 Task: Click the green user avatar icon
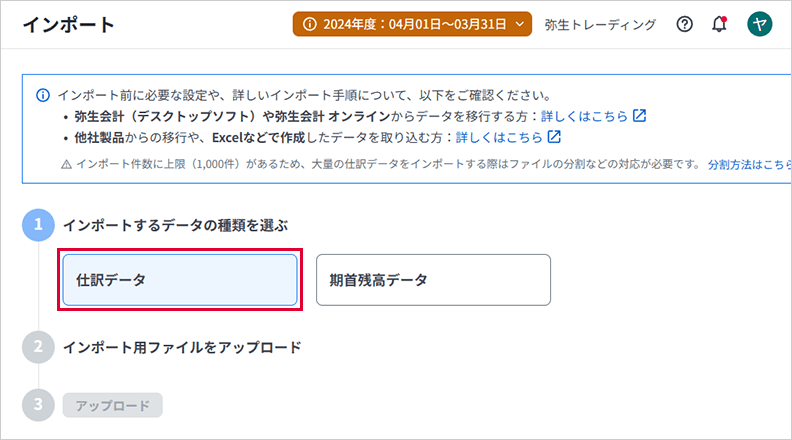point(760,25)
